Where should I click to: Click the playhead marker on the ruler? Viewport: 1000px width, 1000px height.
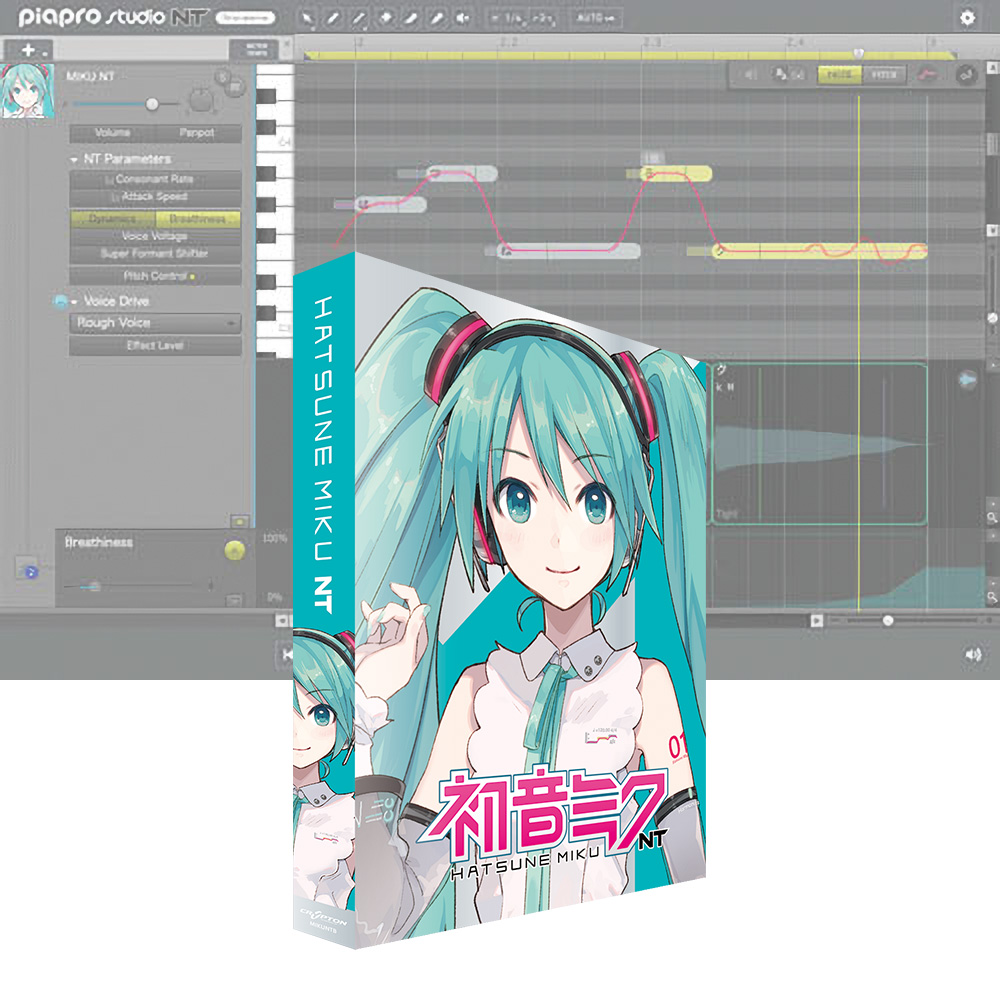pyautogui.click(x=858, y=53)
